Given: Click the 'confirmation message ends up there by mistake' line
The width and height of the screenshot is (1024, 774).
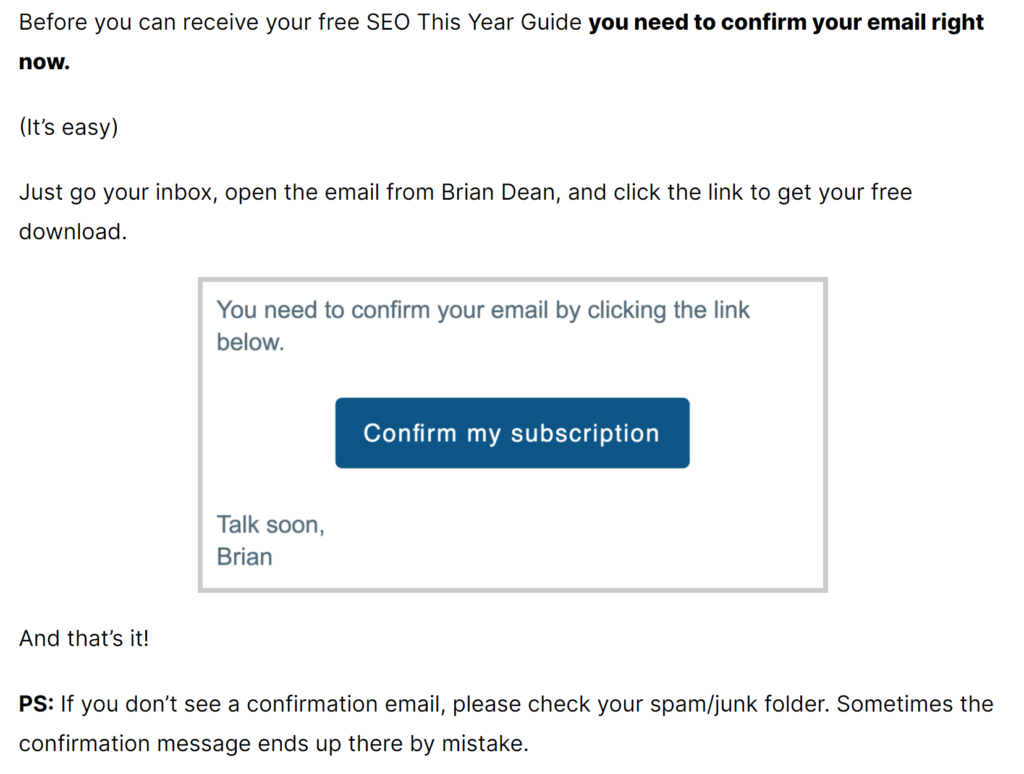Looking at the screenshot, I should pyautogui.click(x=274, y=743).
